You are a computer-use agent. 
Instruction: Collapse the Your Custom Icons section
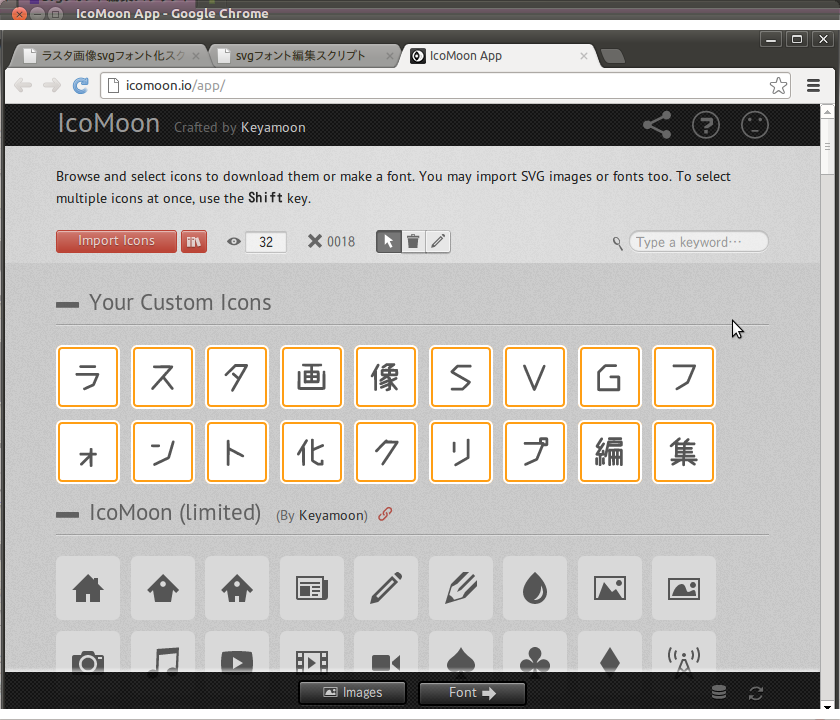(68, 305)
